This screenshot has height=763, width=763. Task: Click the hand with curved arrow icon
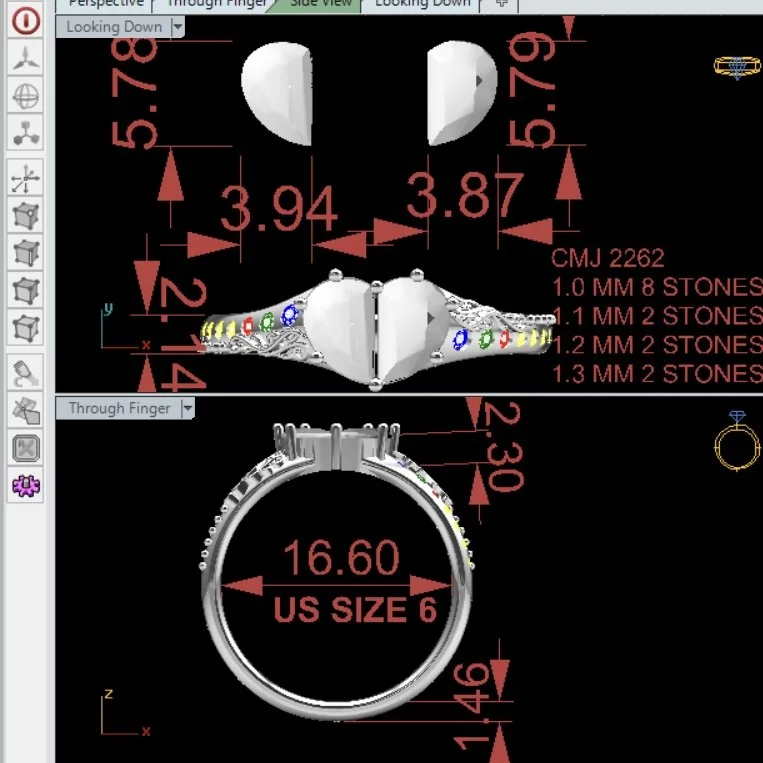click(x=26, y=373)
